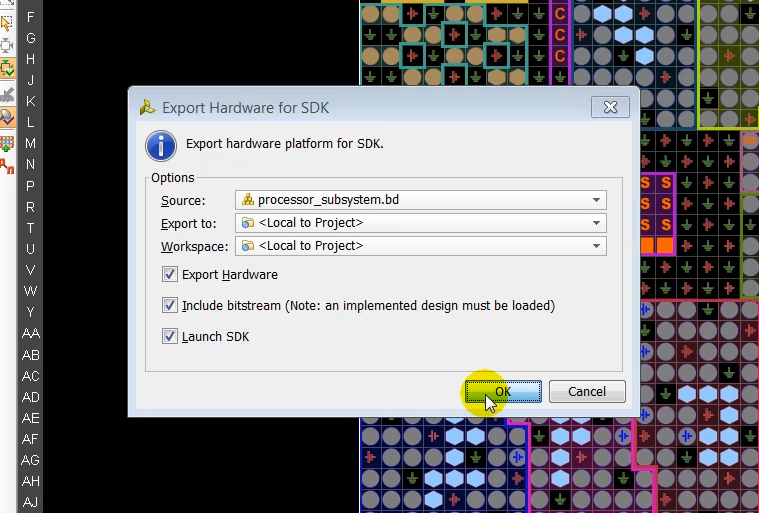Screen dimensions: 759x513
Task: Click the blue information icon in dialog
Action: point(161,146)
